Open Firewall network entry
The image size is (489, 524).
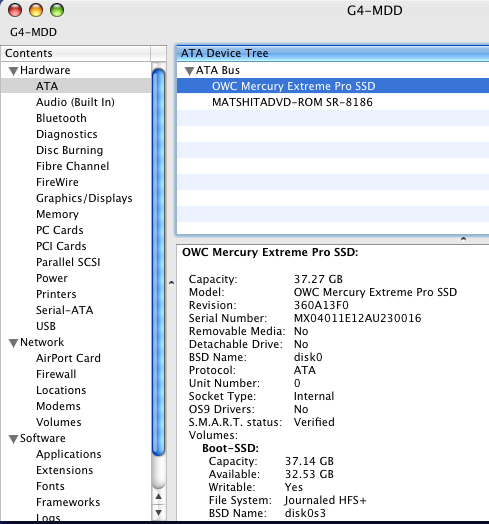coord(56,374)
